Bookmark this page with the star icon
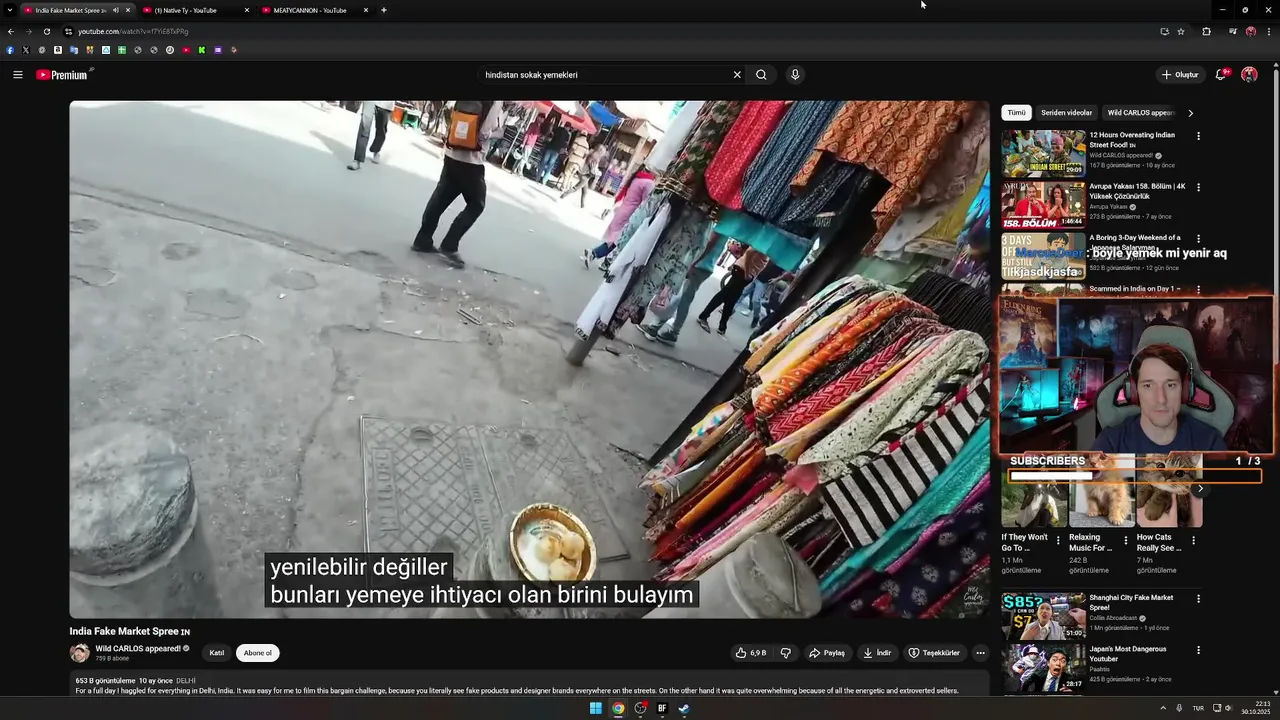 (x=1181, y=31)
